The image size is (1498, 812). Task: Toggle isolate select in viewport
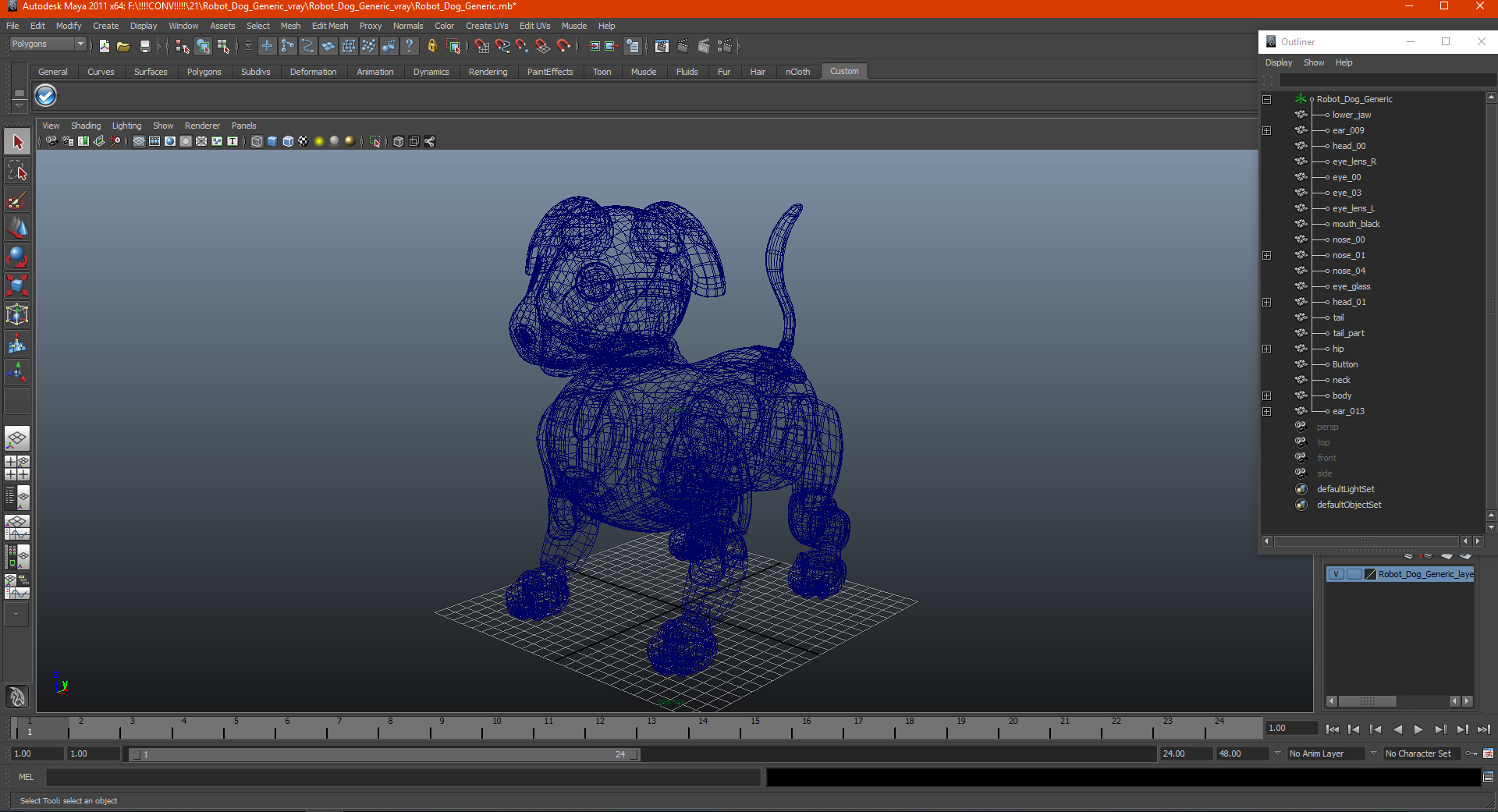[x=375, y=141]
